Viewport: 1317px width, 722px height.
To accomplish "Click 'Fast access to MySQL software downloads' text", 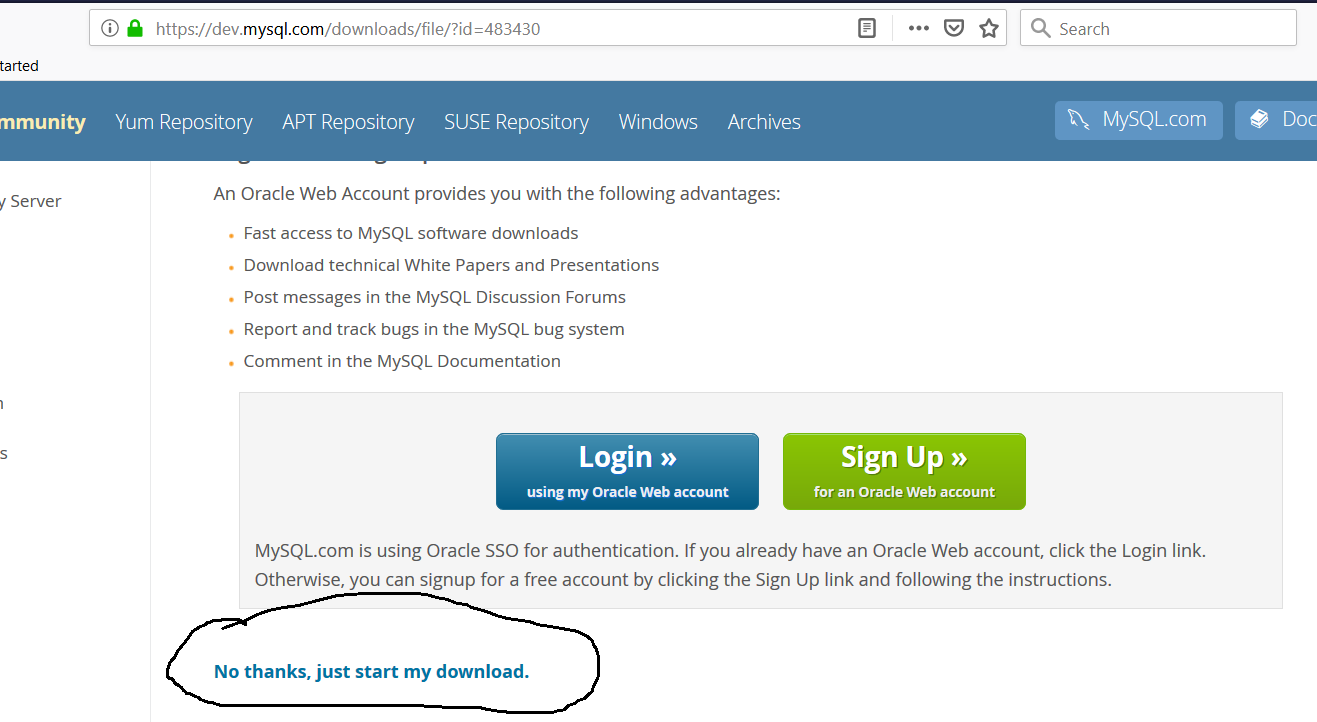I will pos(411,233).
